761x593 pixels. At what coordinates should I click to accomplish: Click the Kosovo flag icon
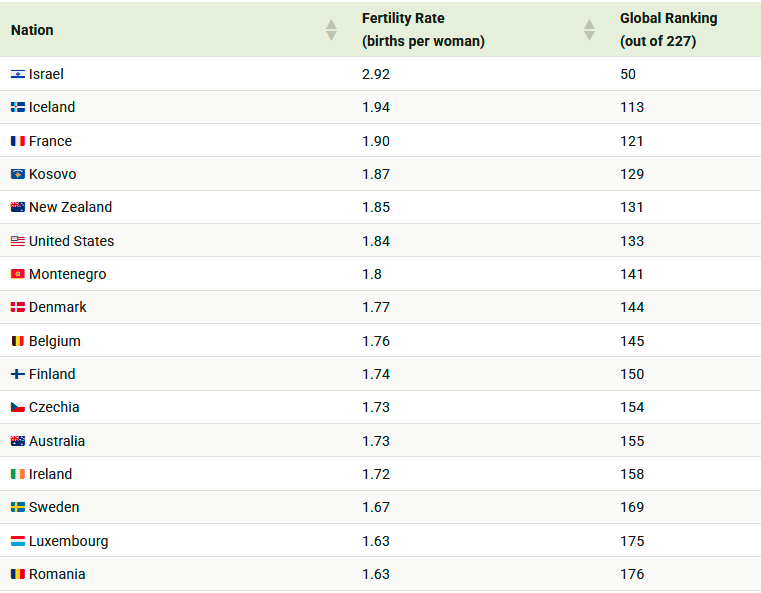[x=18, y=174]
